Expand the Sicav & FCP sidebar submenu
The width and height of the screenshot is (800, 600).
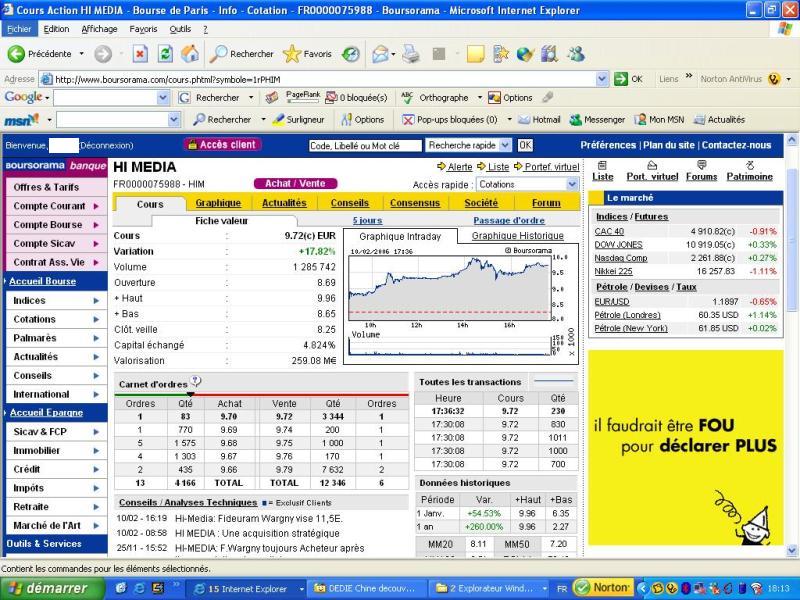pos(96,432)
